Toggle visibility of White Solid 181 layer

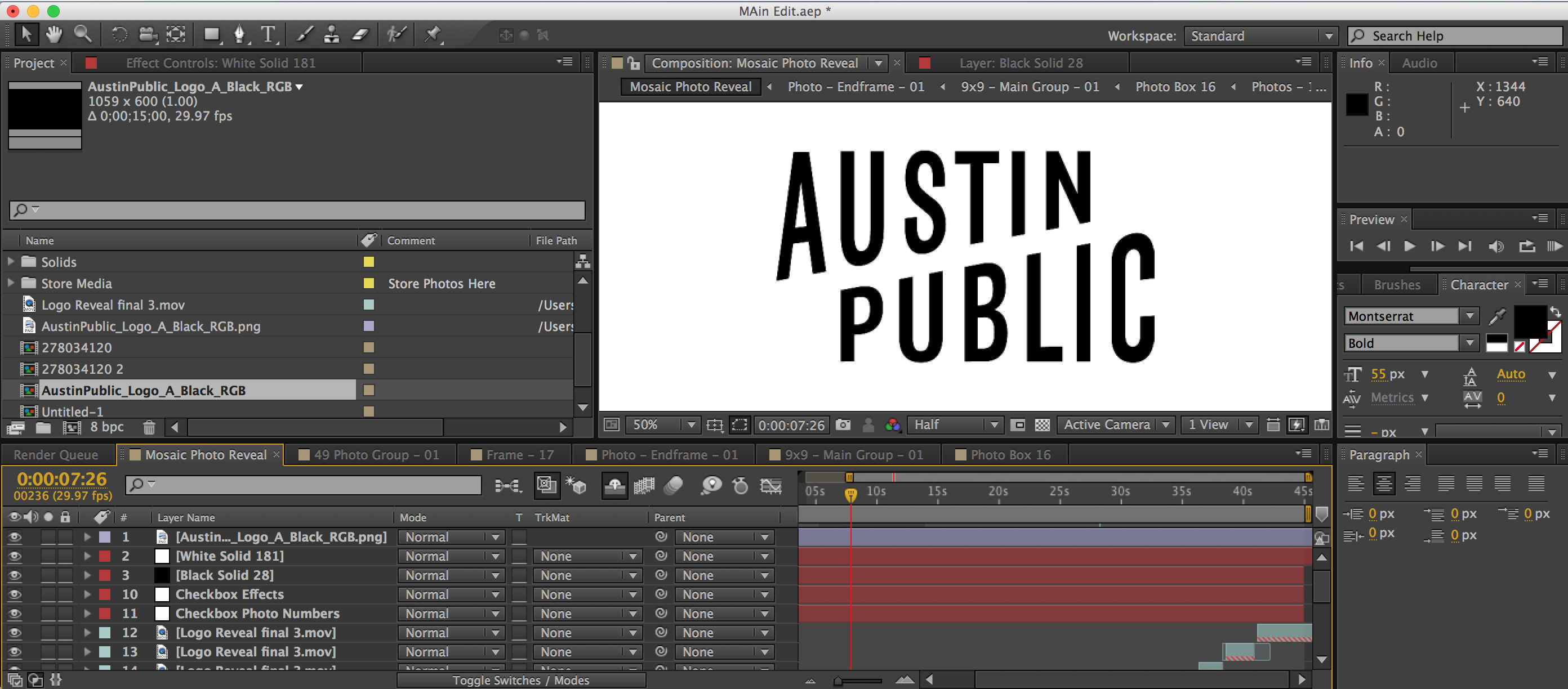[x=14, y=556]
